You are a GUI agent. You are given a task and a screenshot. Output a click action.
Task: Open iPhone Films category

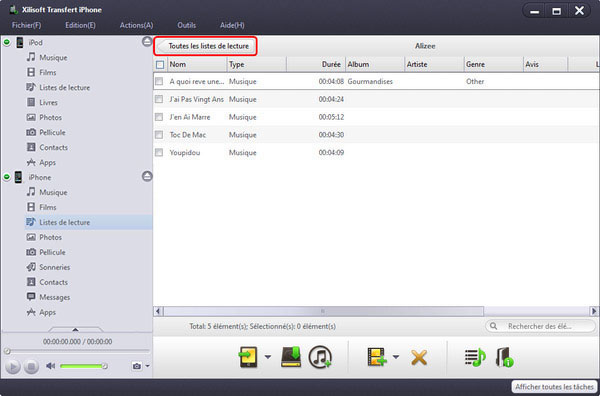(41, 207)
